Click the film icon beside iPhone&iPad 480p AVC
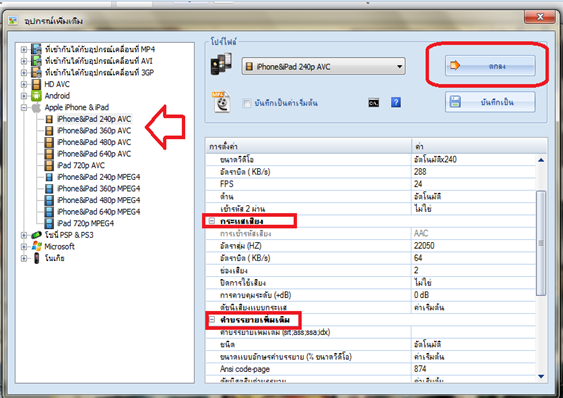This screenshot has width=563, height=398. (49, 142)
